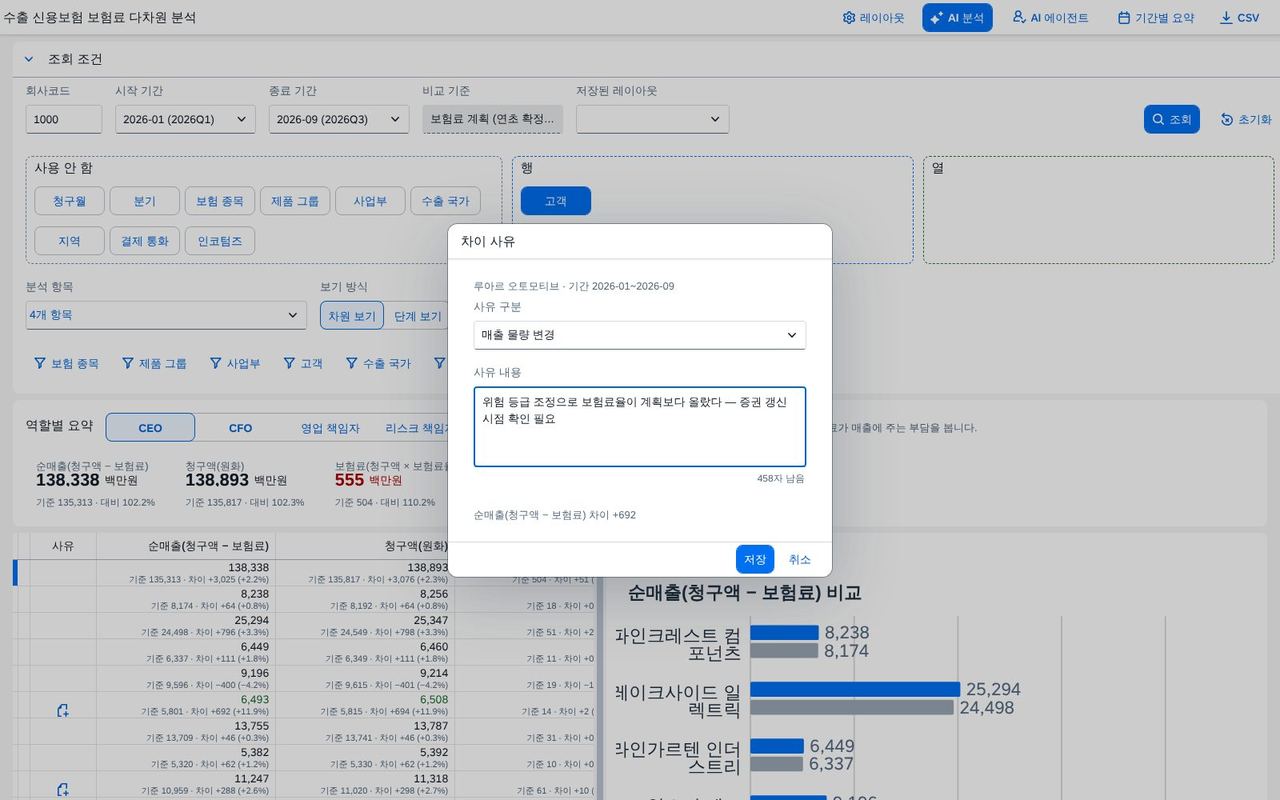
Task: Select the 분기 dimension chip
Action: point(144,201)
